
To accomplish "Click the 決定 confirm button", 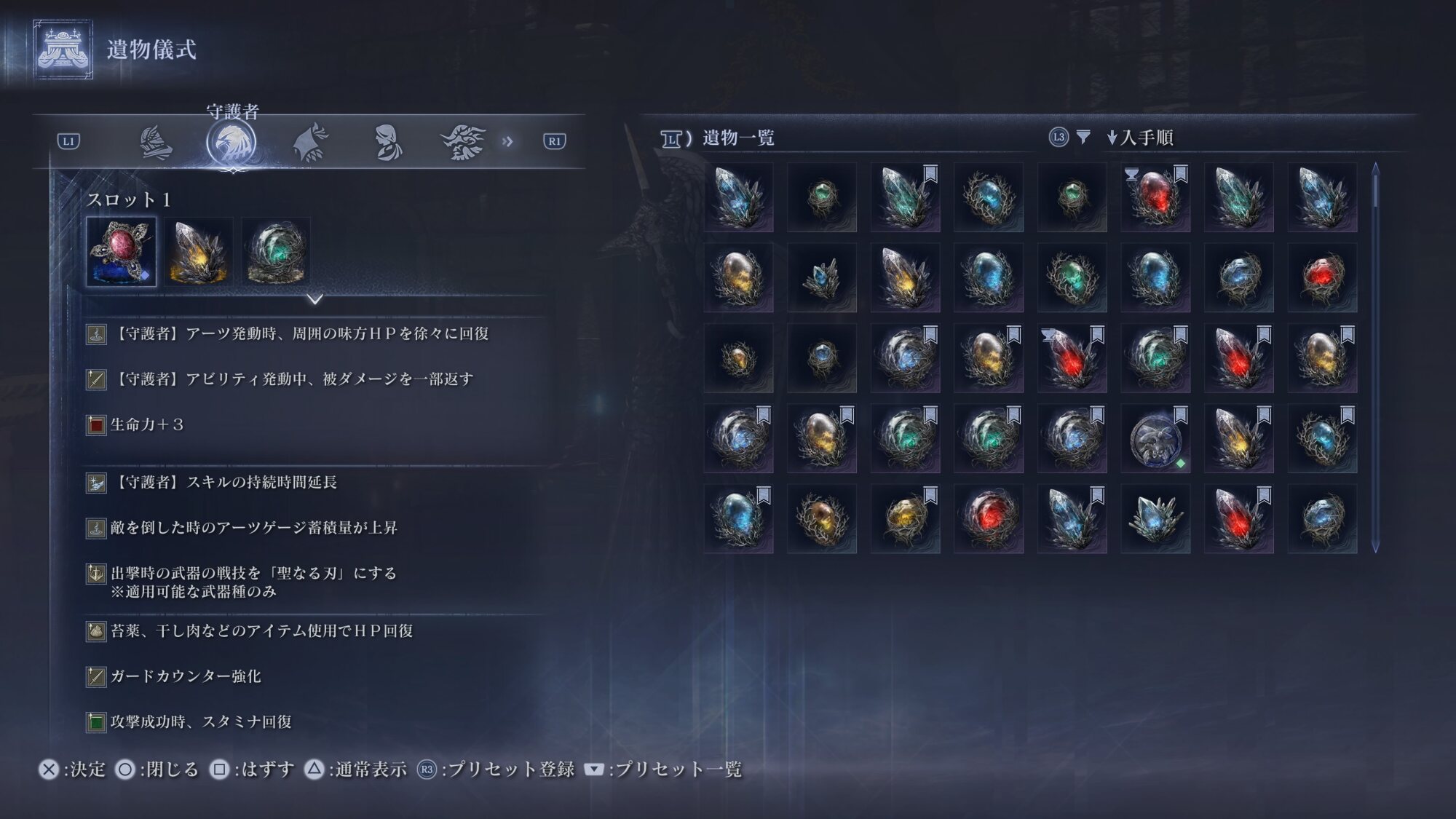I will (x=72, y=769).
